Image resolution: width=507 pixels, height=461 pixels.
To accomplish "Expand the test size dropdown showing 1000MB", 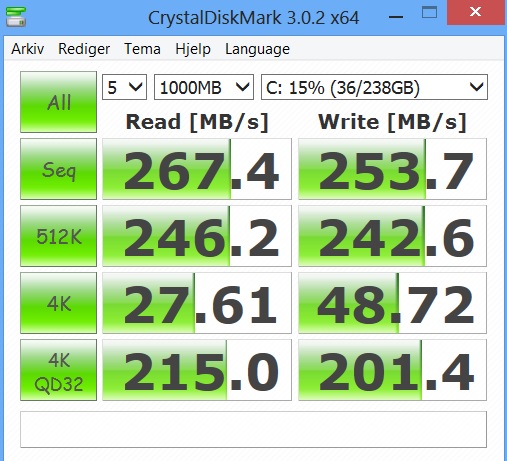I will 204,87.
